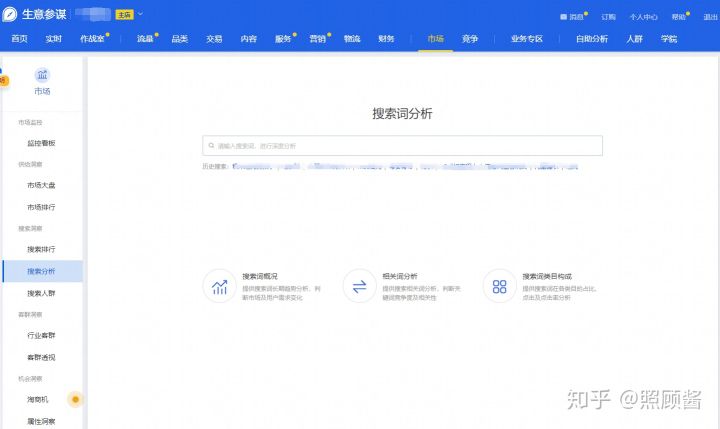720x429 pixels.
Task: Open the 服务 tab
Action: click(283, 39)
